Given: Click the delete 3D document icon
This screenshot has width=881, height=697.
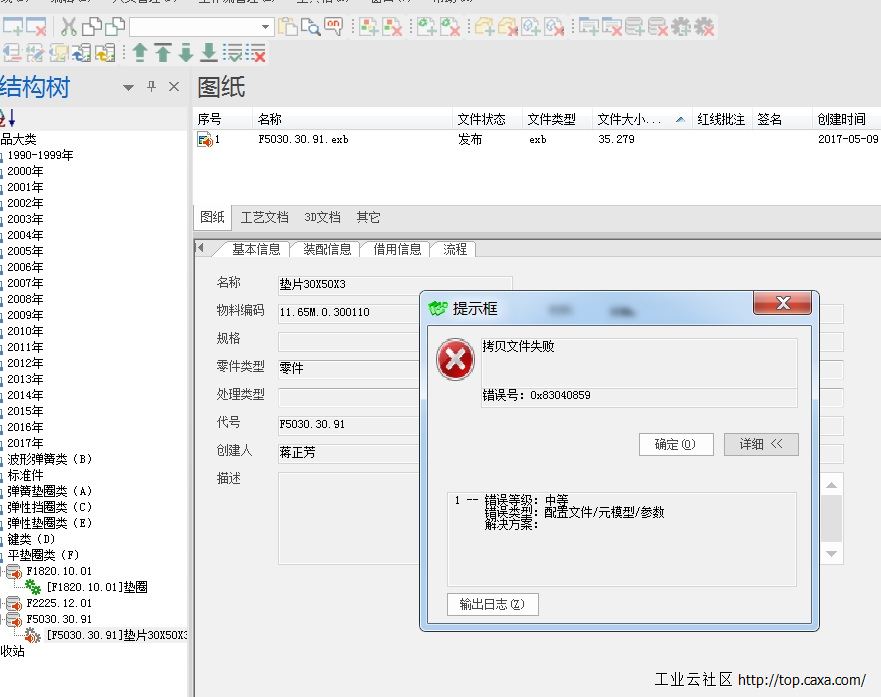Looking at the screenshot, I should [554, 26].
